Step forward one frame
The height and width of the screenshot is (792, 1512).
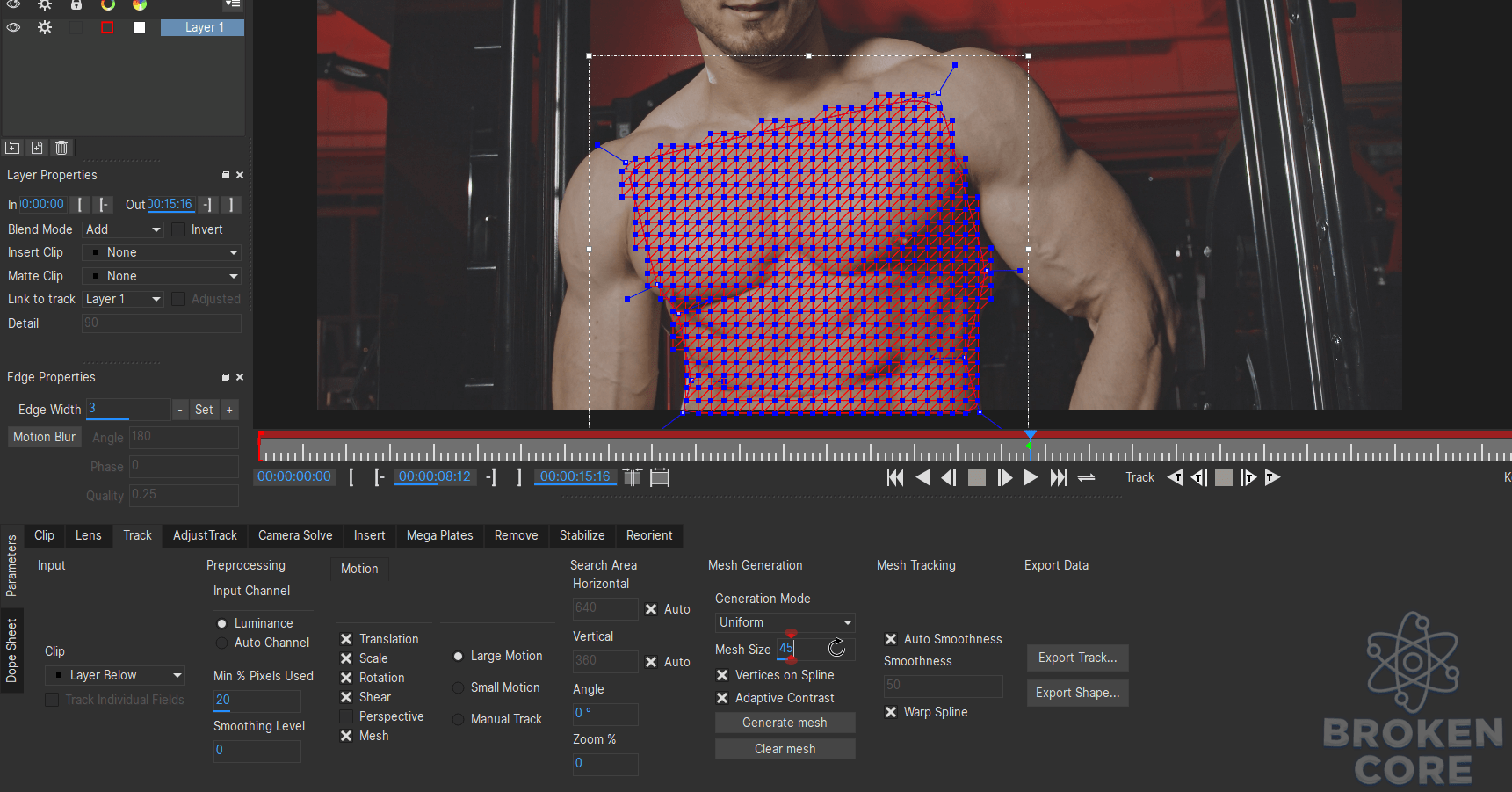point(1004,477)
